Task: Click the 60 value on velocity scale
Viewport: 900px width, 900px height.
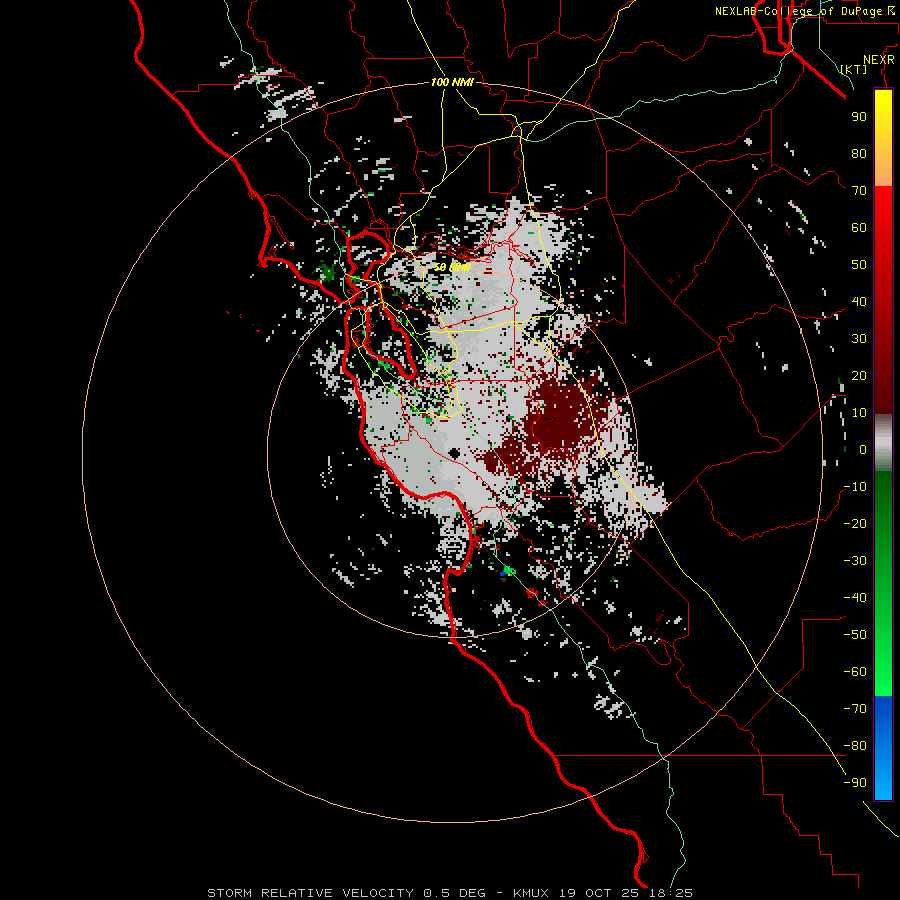Action: click(859, 228)
